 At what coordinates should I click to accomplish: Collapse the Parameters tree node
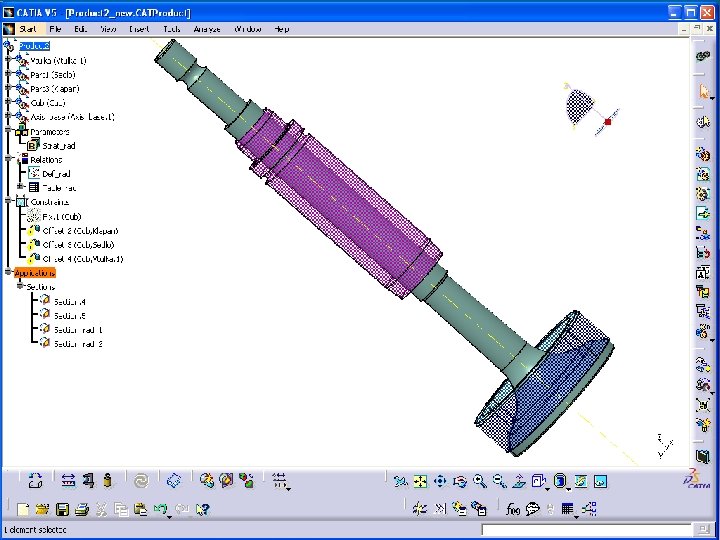8,130
